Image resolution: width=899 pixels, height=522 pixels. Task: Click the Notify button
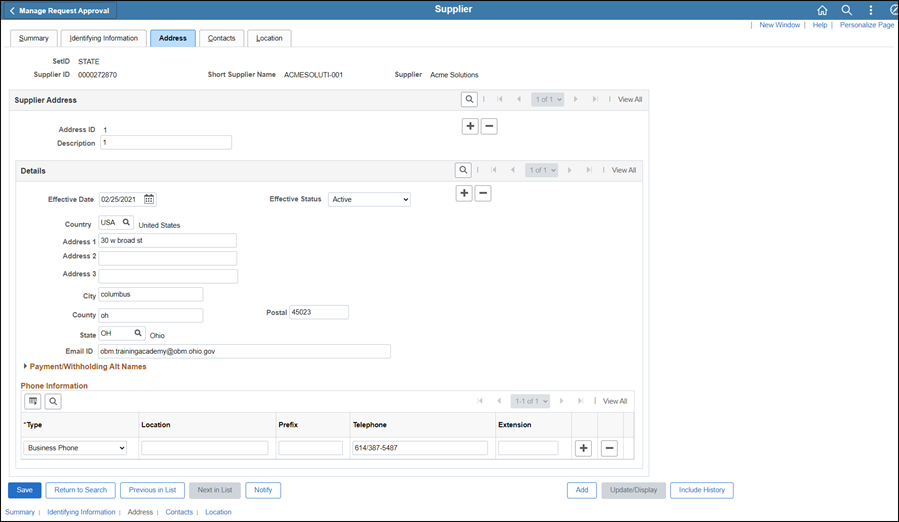click(263, 490)
